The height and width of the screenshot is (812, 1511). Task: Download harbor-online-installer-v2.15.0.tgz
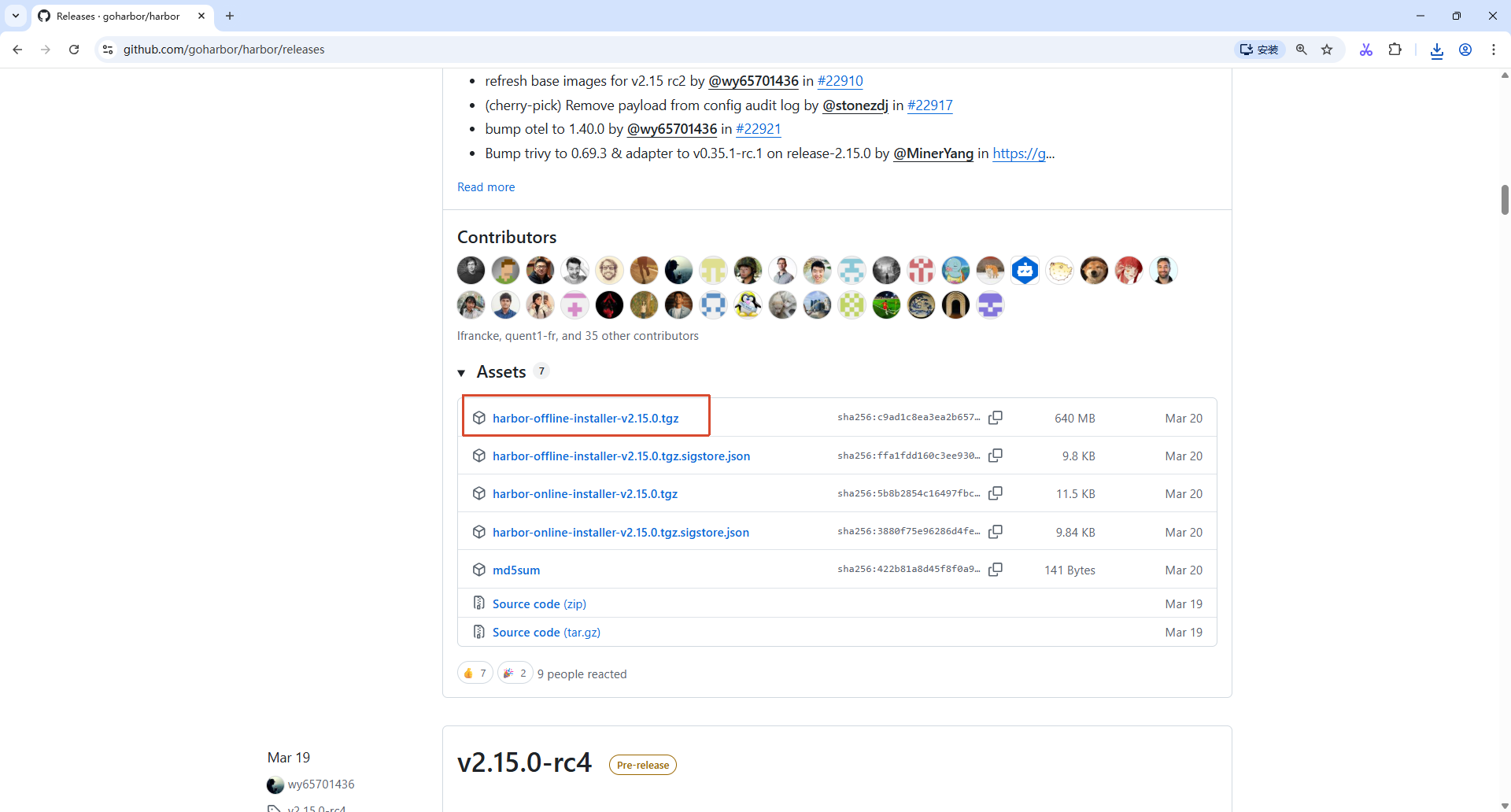click(x=585, y=494)
